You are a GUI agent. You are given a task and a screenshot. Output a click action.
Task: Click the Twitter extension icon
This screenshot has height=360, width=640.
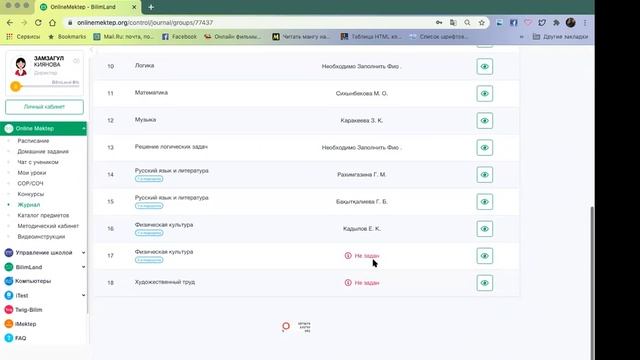(x=542, y=23)
